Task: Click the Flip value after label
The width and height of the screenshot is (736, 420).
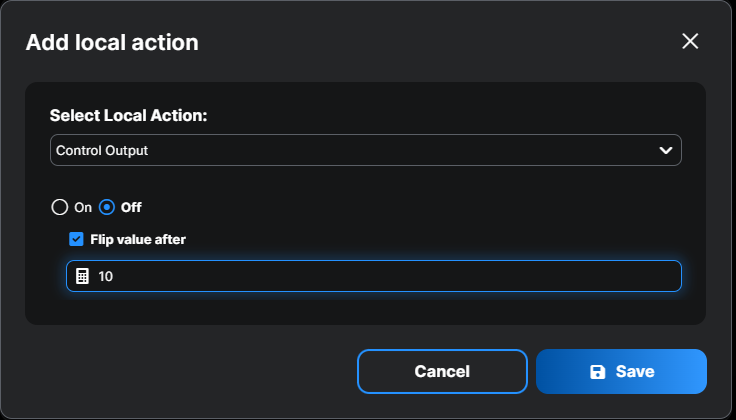Action: point(138,239)
